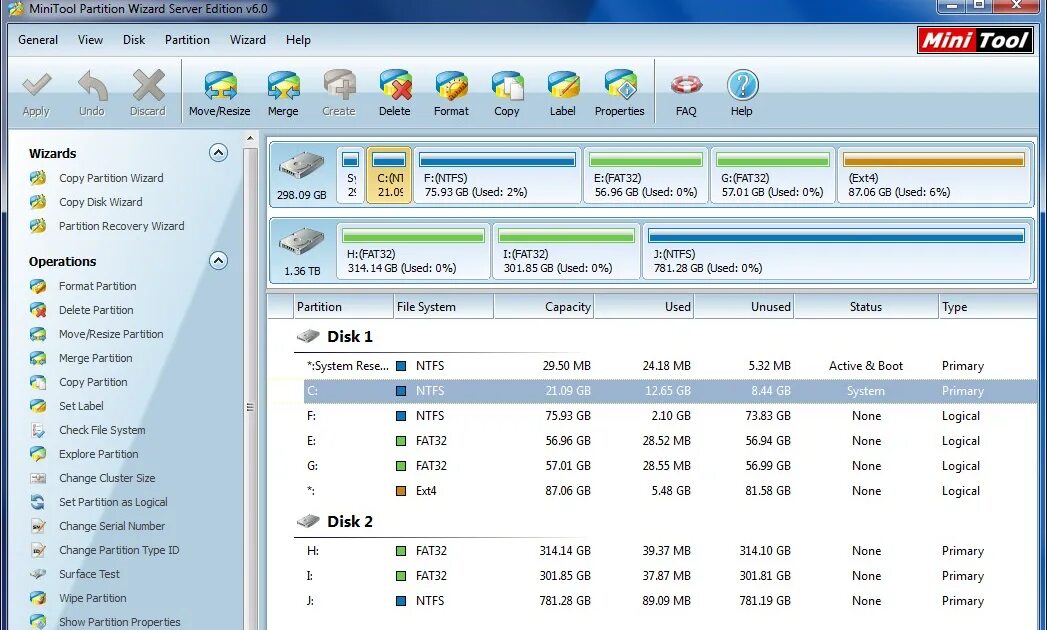The width and height of the screenshot is (1047, 630).
Task: Select G:(FAT32) block in disk map
Action: (773, 176)
